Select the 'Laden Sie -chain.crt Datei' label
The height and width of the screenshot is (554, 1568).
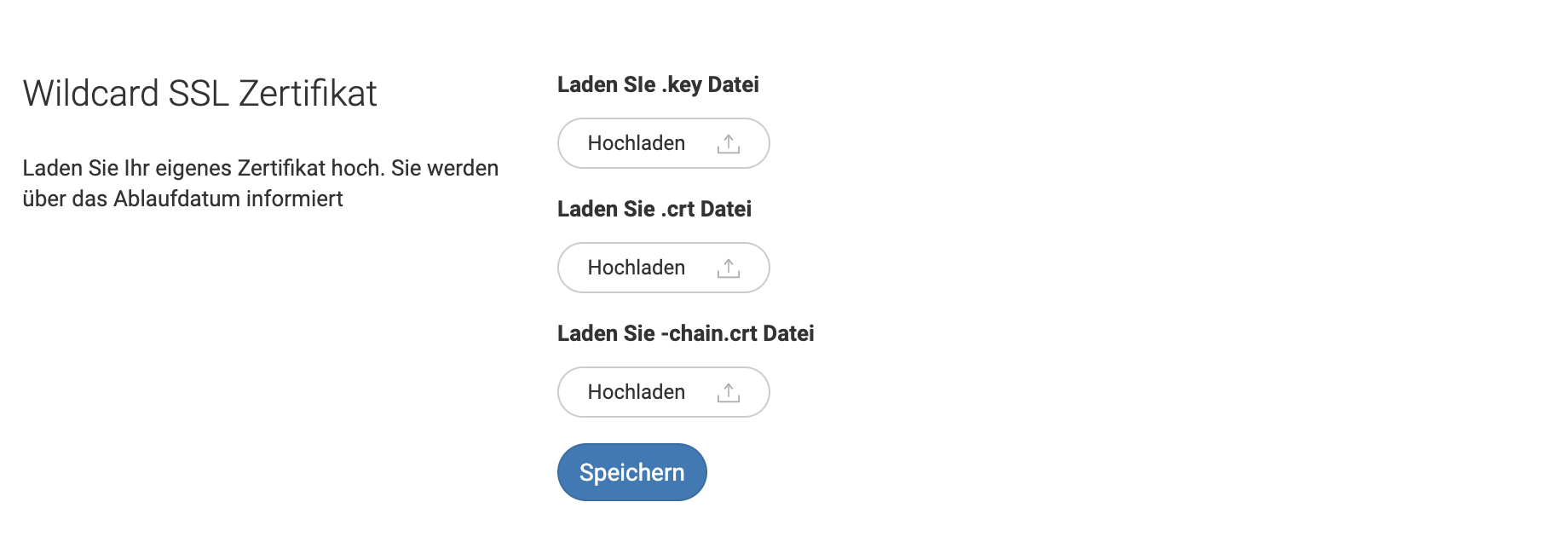pos(686,333)
